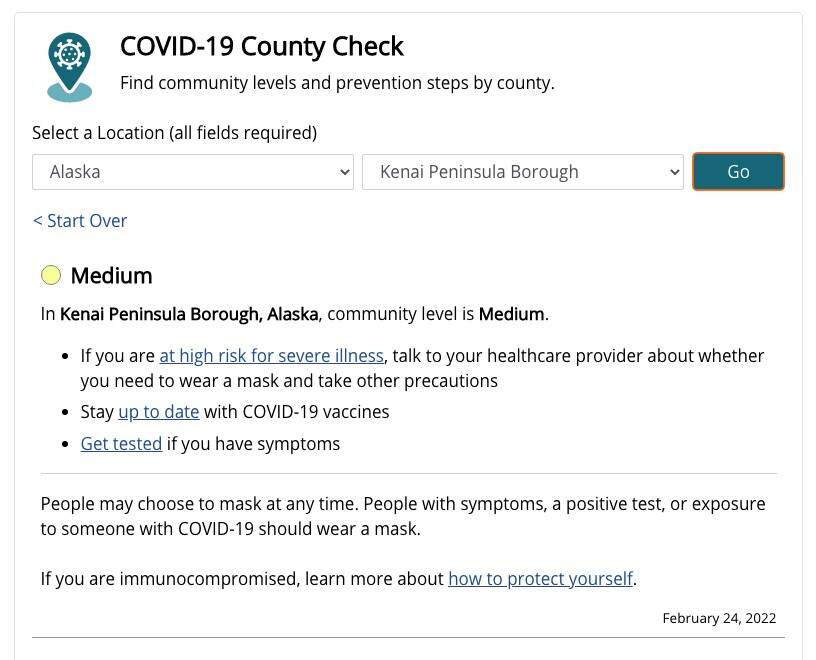
Task: Click bold Kenai Peninsula Borough, Alaska text
Action: (x=189, y=314)
